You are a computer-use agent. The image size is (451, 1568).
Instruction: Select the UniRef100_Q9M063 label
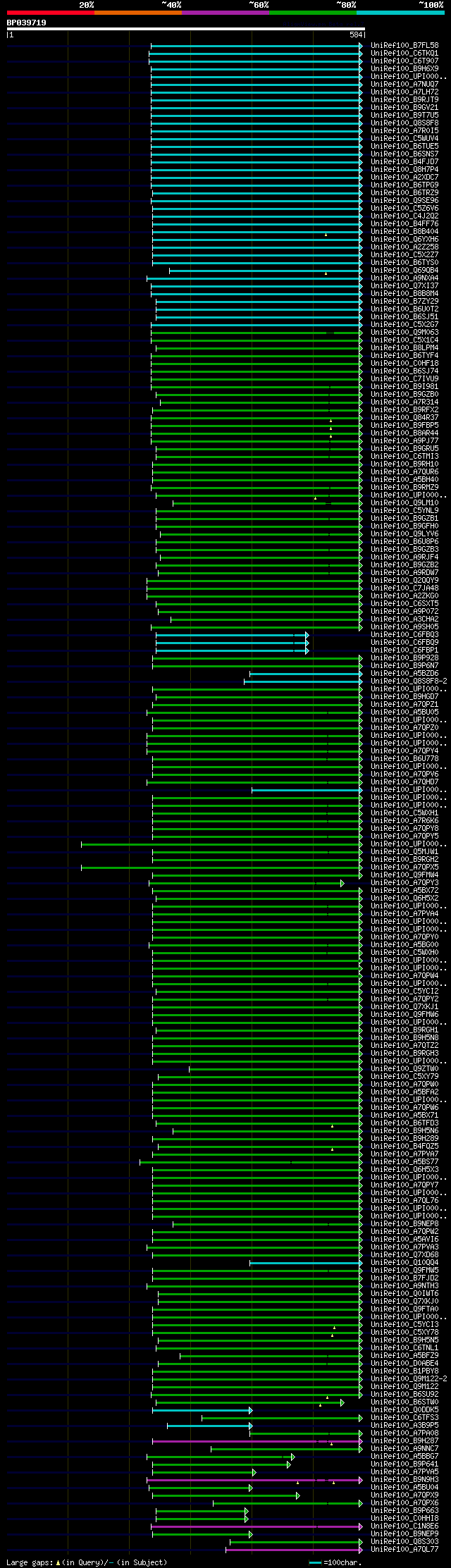[x=404, y=333]
